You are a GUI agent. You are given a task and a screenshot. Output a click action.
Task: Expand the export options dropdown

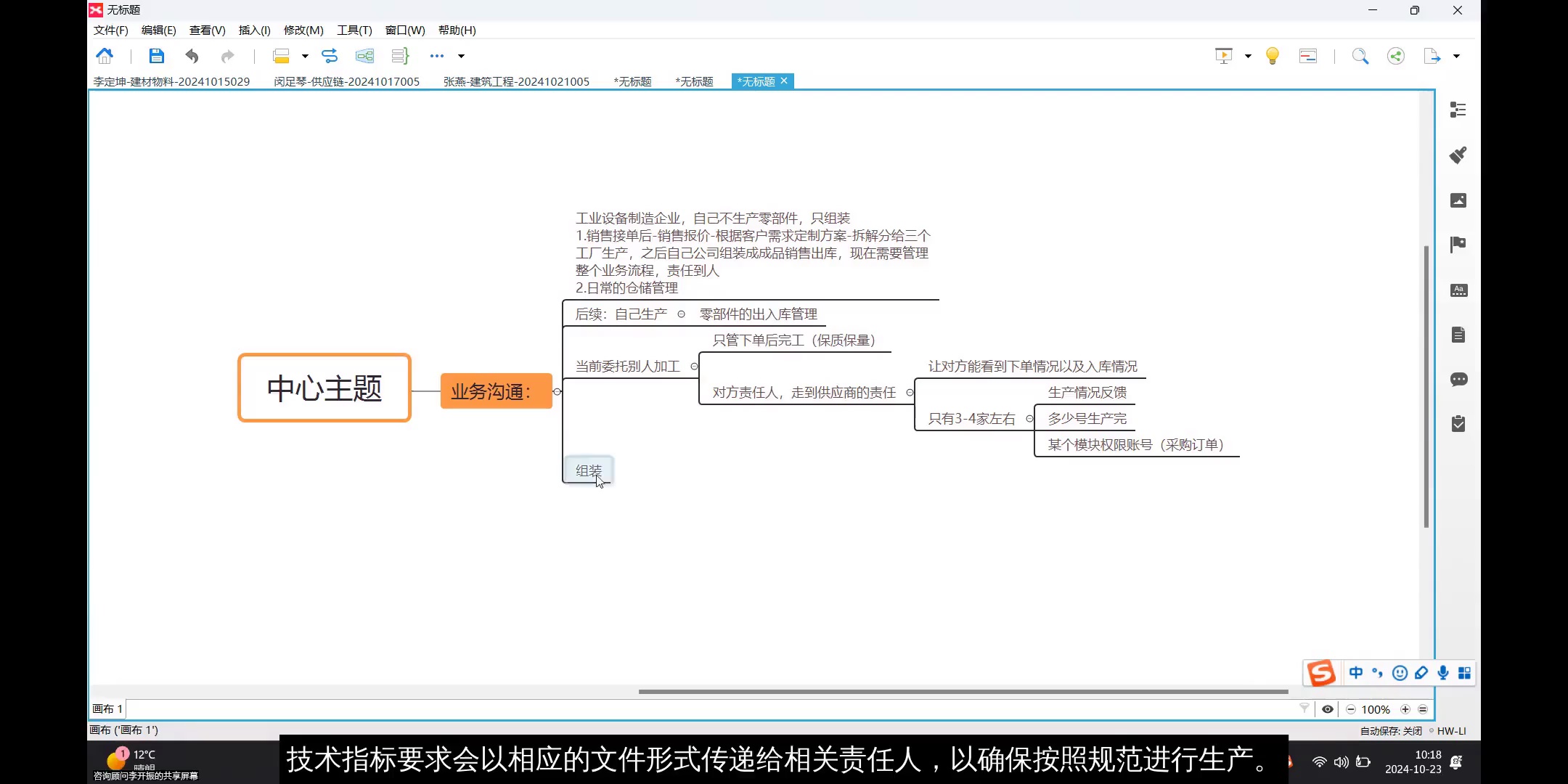(x=1457, y=55)
